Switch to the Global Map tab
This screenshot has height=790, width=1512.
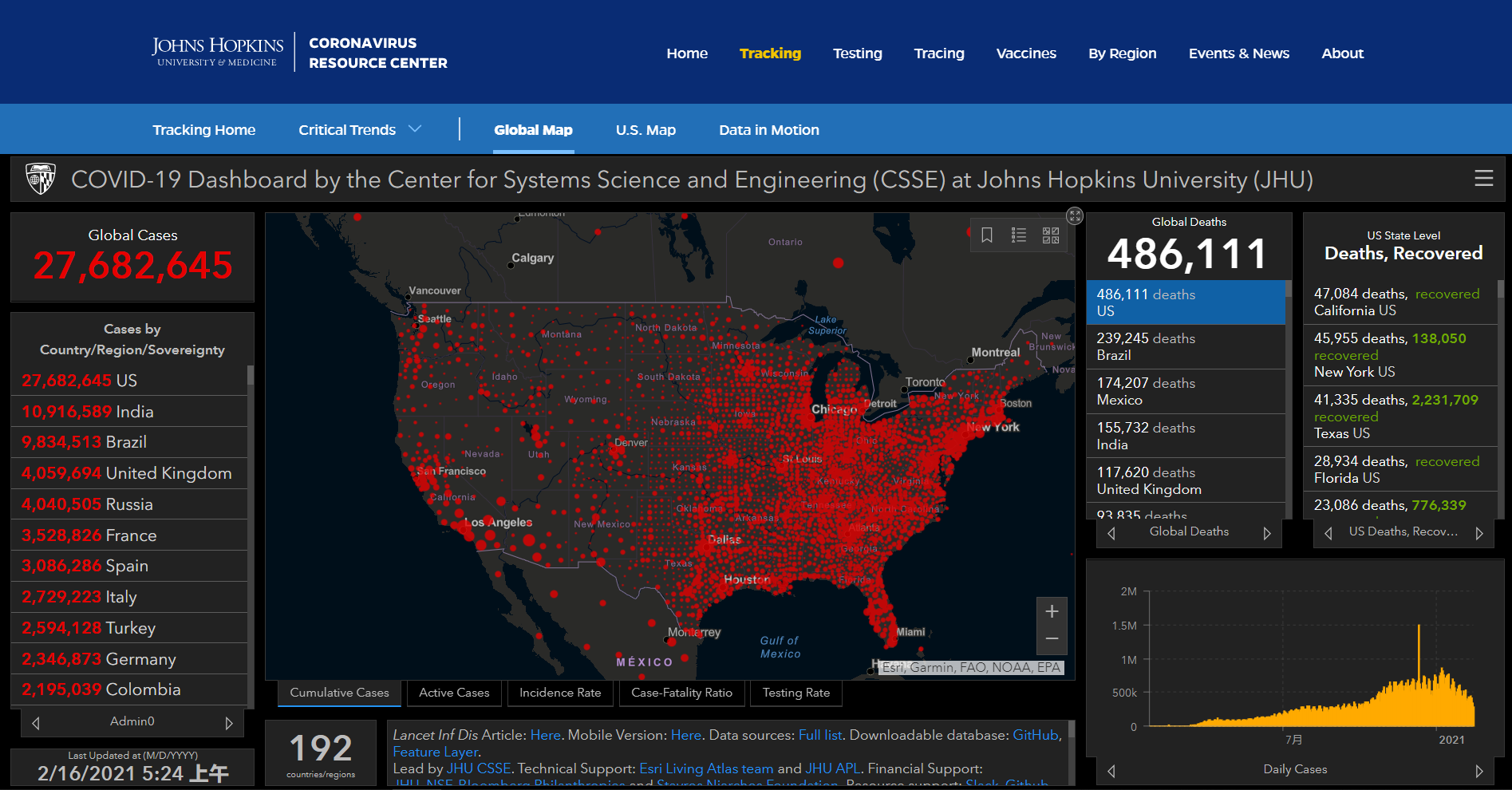coord(533,129)
